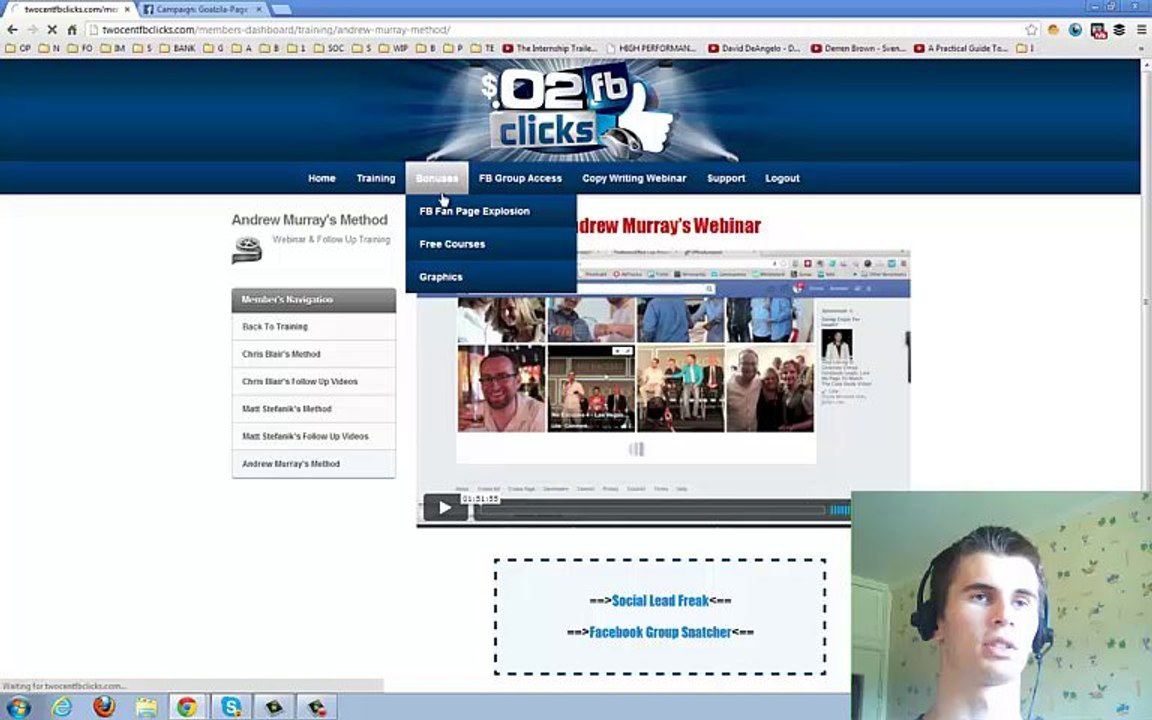Open the FO bookmarks folder
This screenshot has width=1152, height=720.
click(80, 48)
